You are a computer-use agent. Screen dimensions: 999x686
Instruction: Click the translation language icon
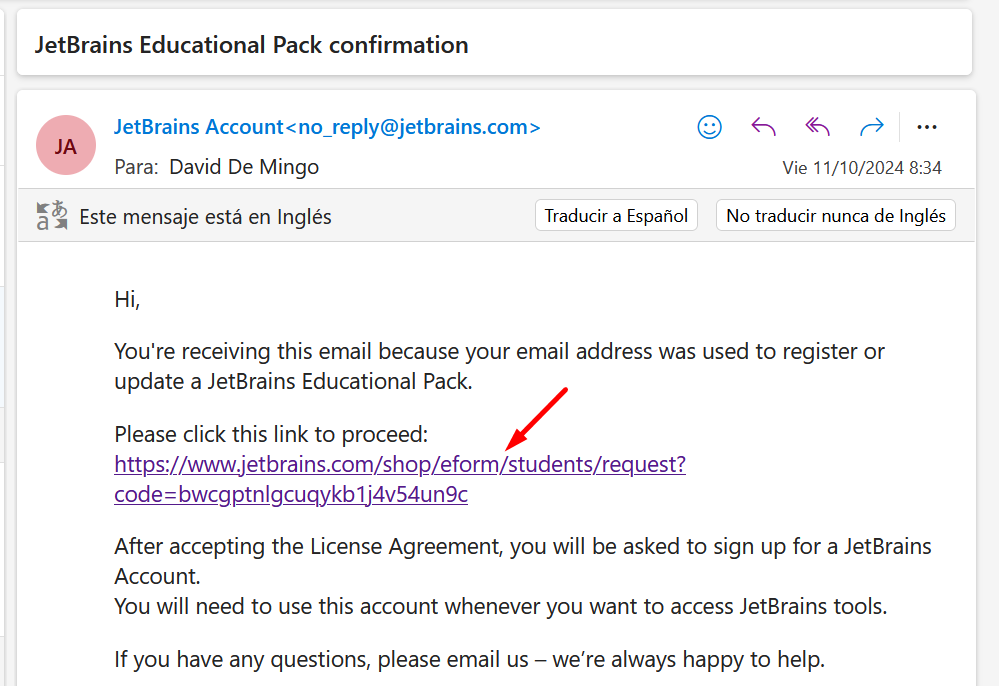pos(52,216)
